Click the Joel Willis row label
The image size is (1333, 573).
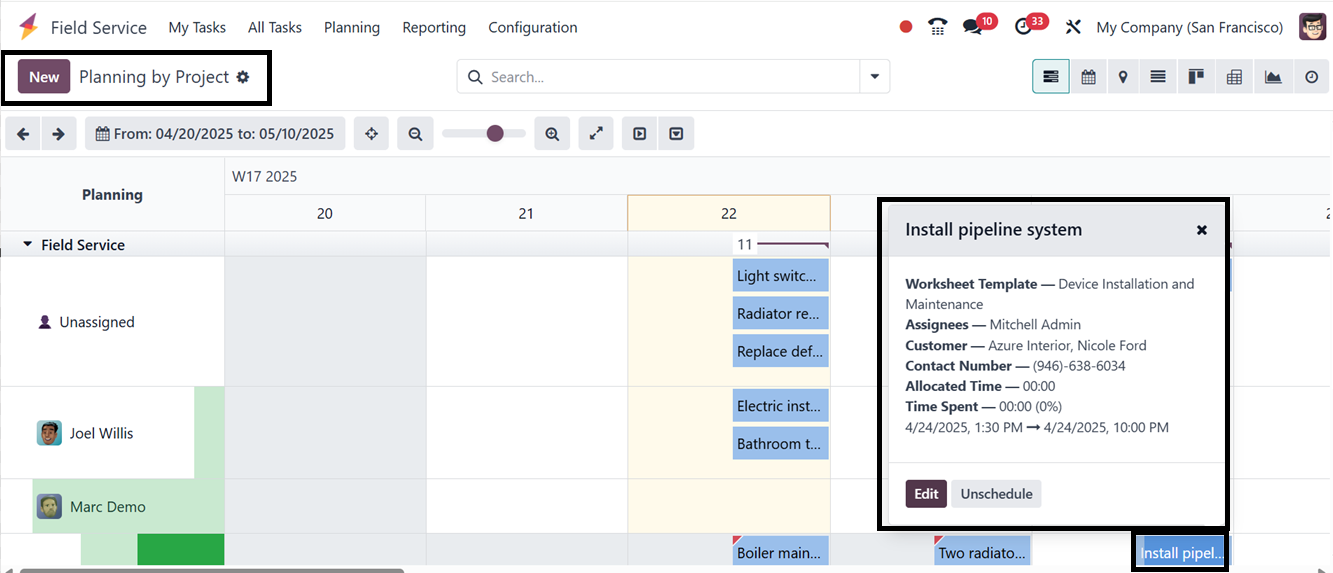coord(101,433)
